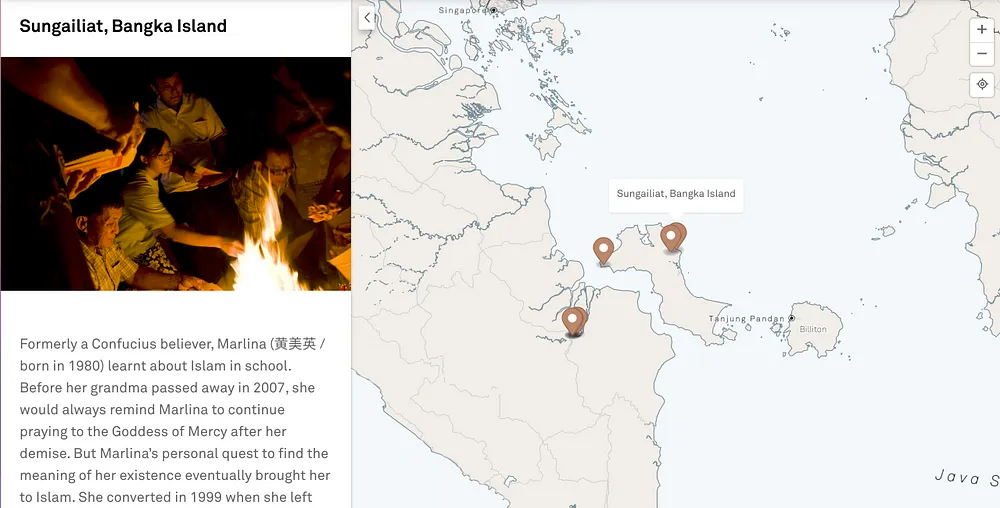Viewport: 1000px width, 508px height.
Task: Find my location with the geolocate button
Action: coord(982,84)
